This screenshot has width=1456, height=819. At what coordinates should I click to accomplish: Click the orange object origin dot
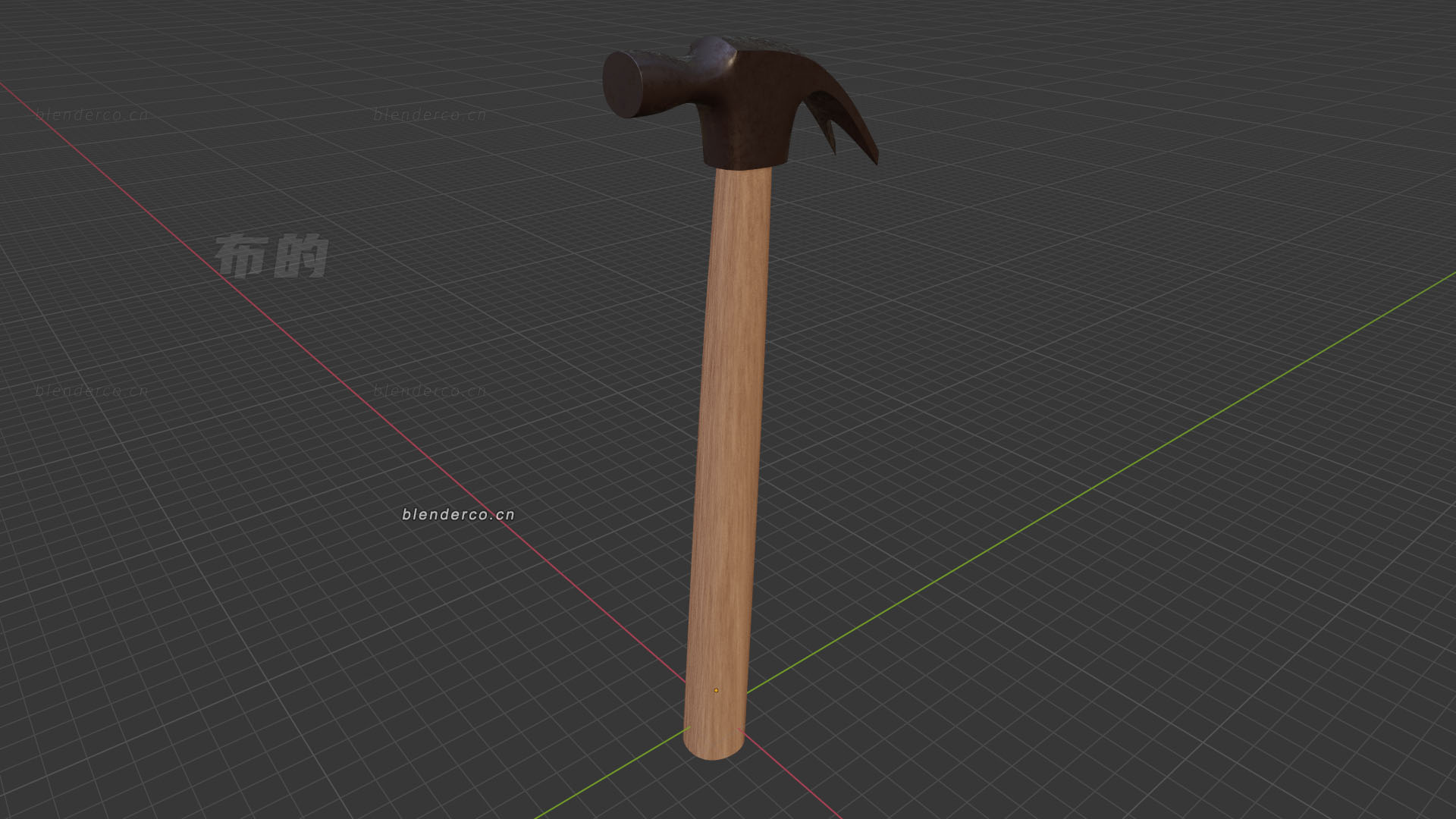pos(716,690)
